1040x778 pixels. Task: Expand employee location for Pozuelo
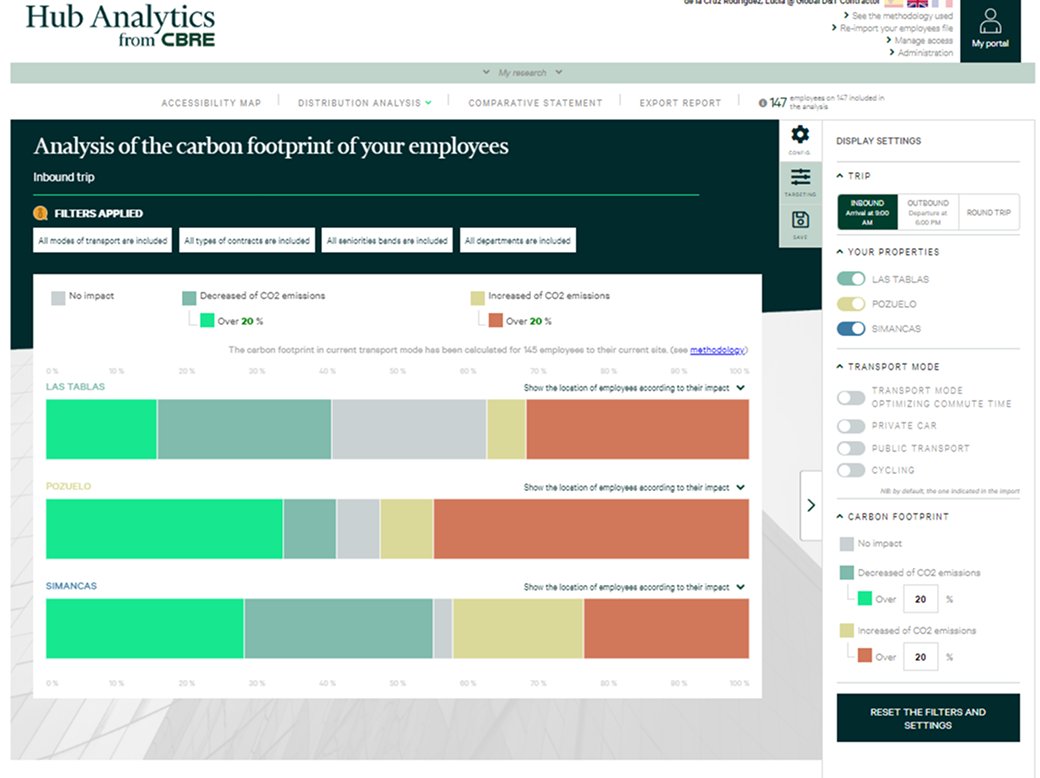tap(634, 487)
